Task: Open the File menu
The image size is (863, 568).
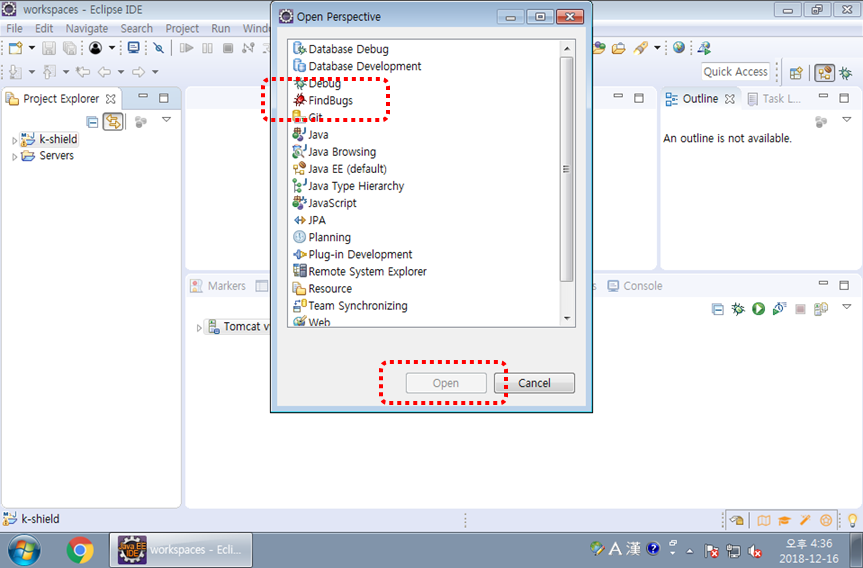Action: click(14, 28)
